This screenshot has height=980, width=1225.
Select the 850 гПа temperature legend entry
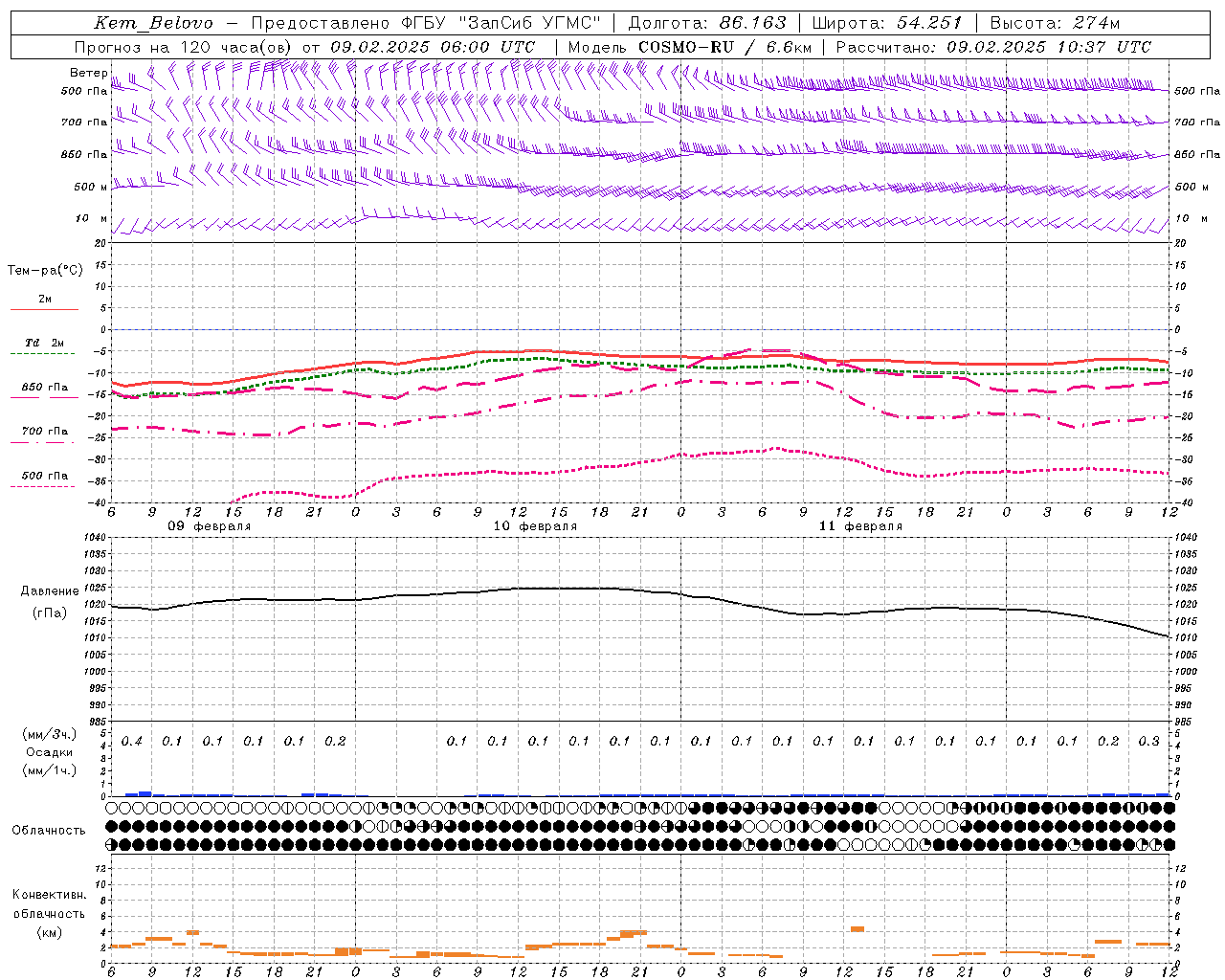click(x=45, y=388)
